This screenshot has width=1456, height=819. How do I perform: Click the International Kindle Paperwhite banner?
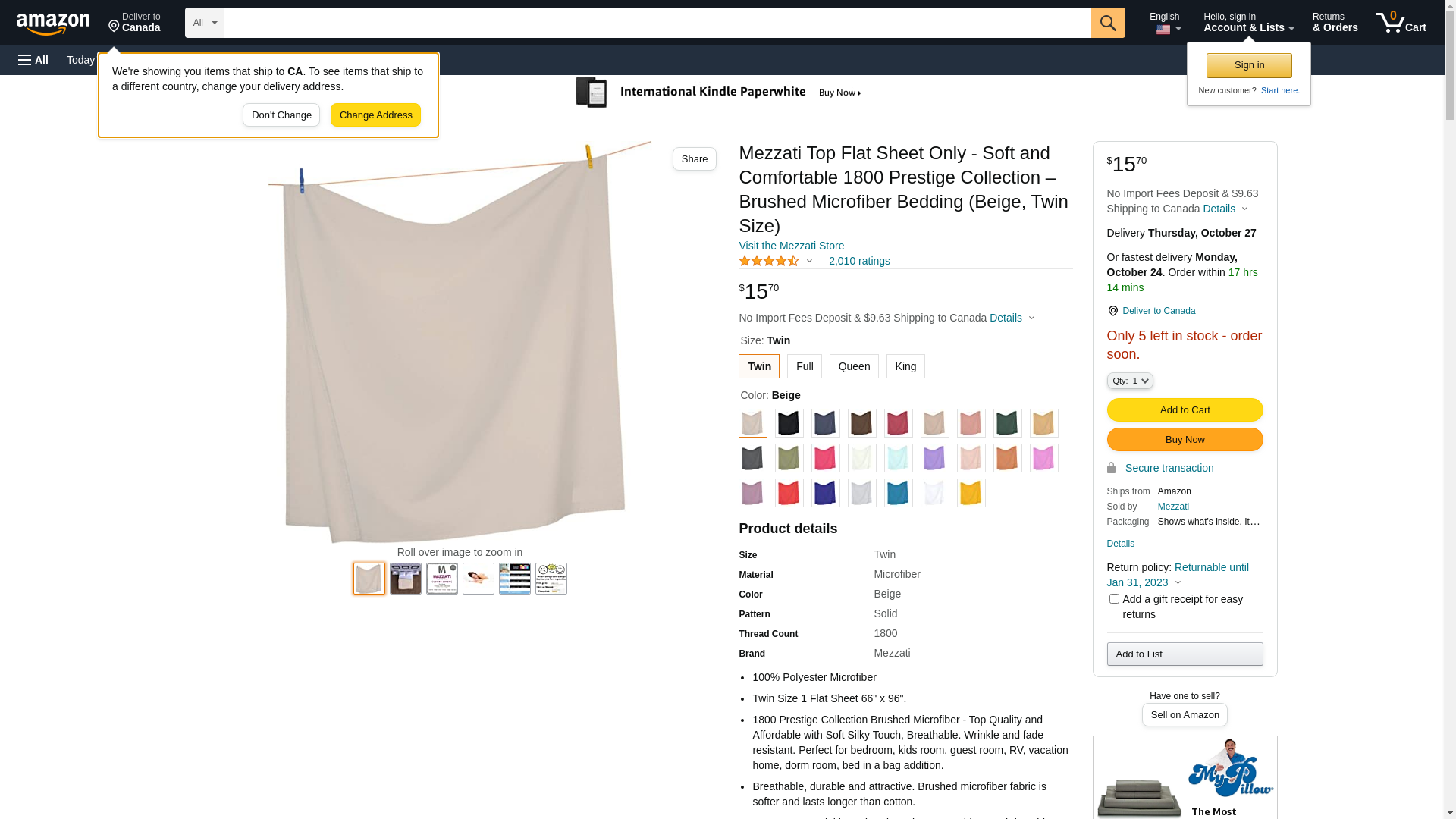[719, 93]
